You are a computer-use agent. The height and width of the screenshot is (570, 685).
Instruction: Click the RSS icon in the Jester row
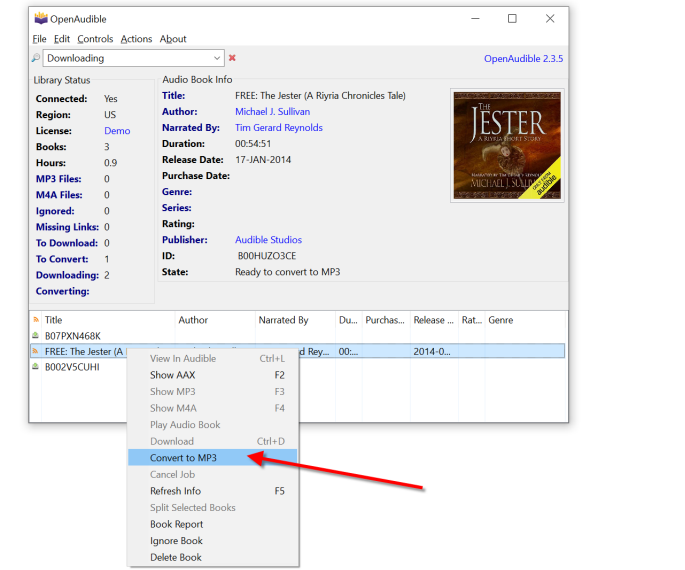[35, 351]
